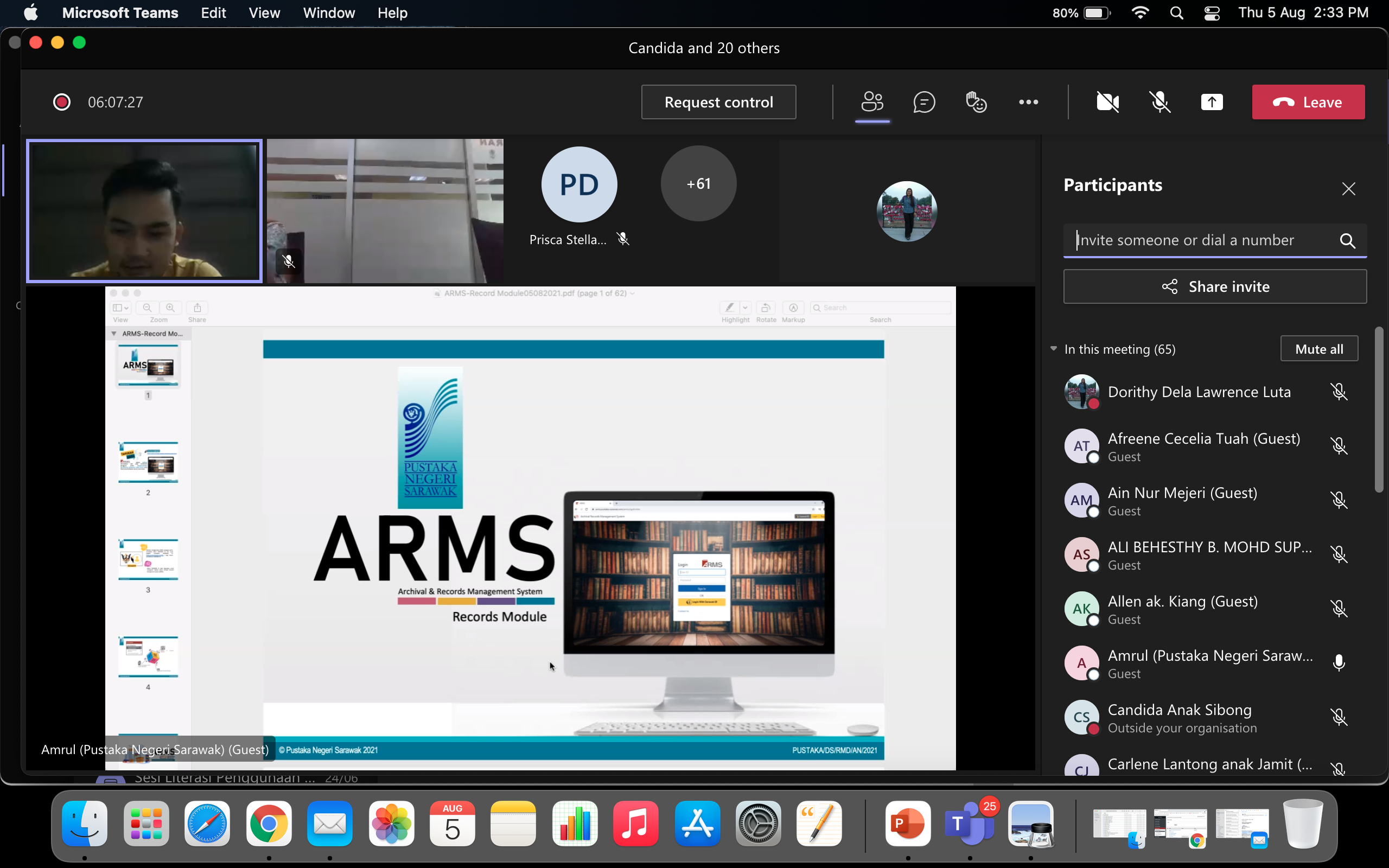Click Dorithy's profile photo in gallery
The width and height of the screenshot is (1389, 868).
click(x=906, y=210)
